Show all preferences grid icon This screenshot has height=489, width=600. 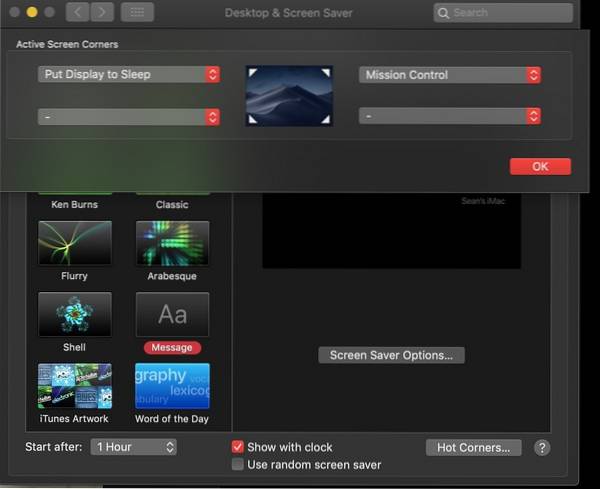point(137,13)
